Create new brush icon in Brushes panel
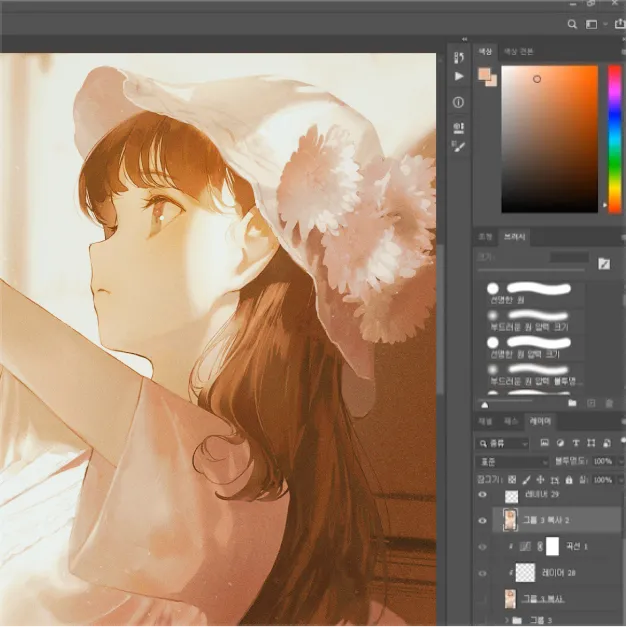The height and width of the screenshot is (627, 626). click(591, 403)
